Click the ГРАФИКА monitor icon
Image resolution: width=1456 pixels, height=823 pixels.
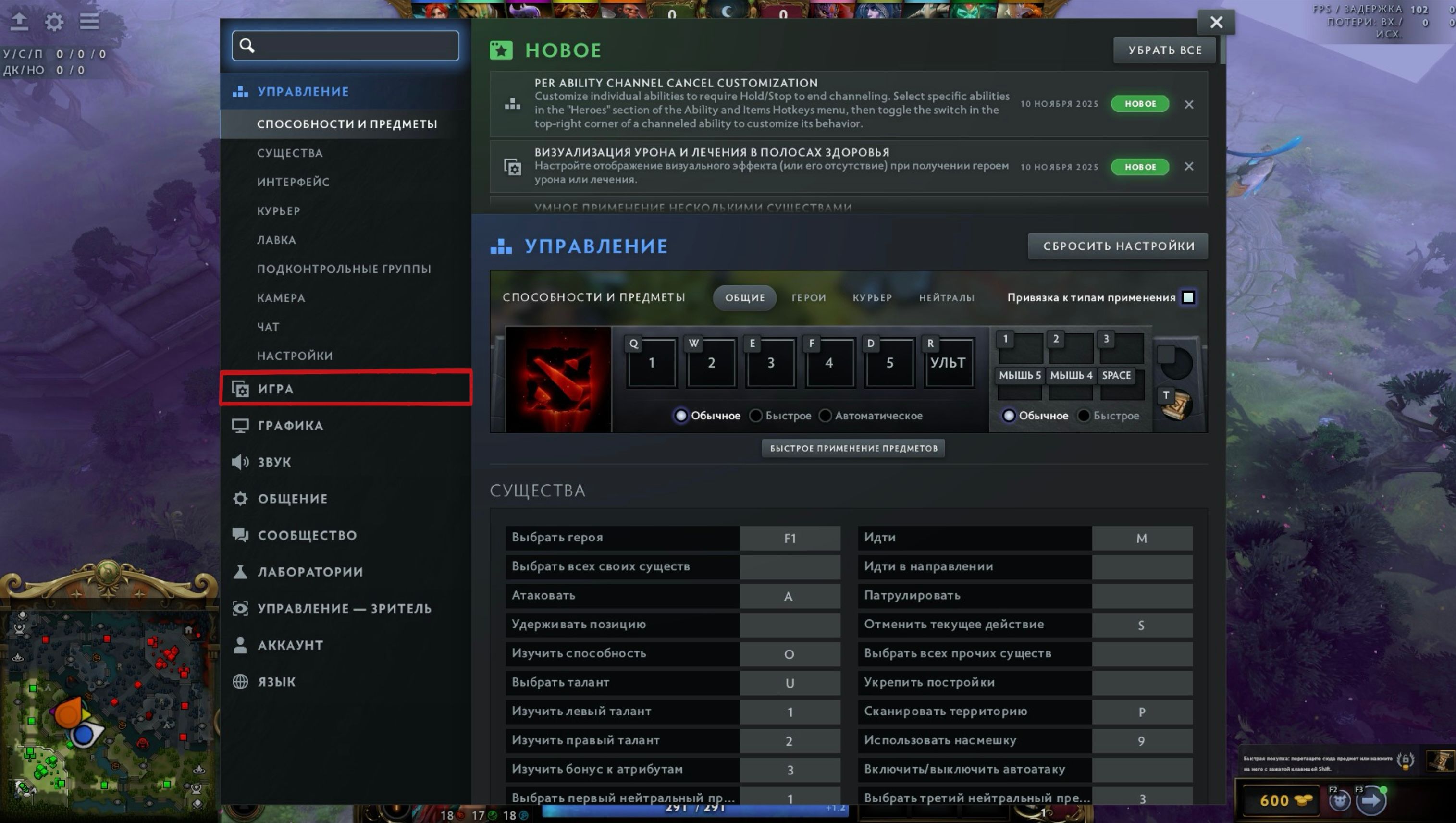[x=241, y=425]
